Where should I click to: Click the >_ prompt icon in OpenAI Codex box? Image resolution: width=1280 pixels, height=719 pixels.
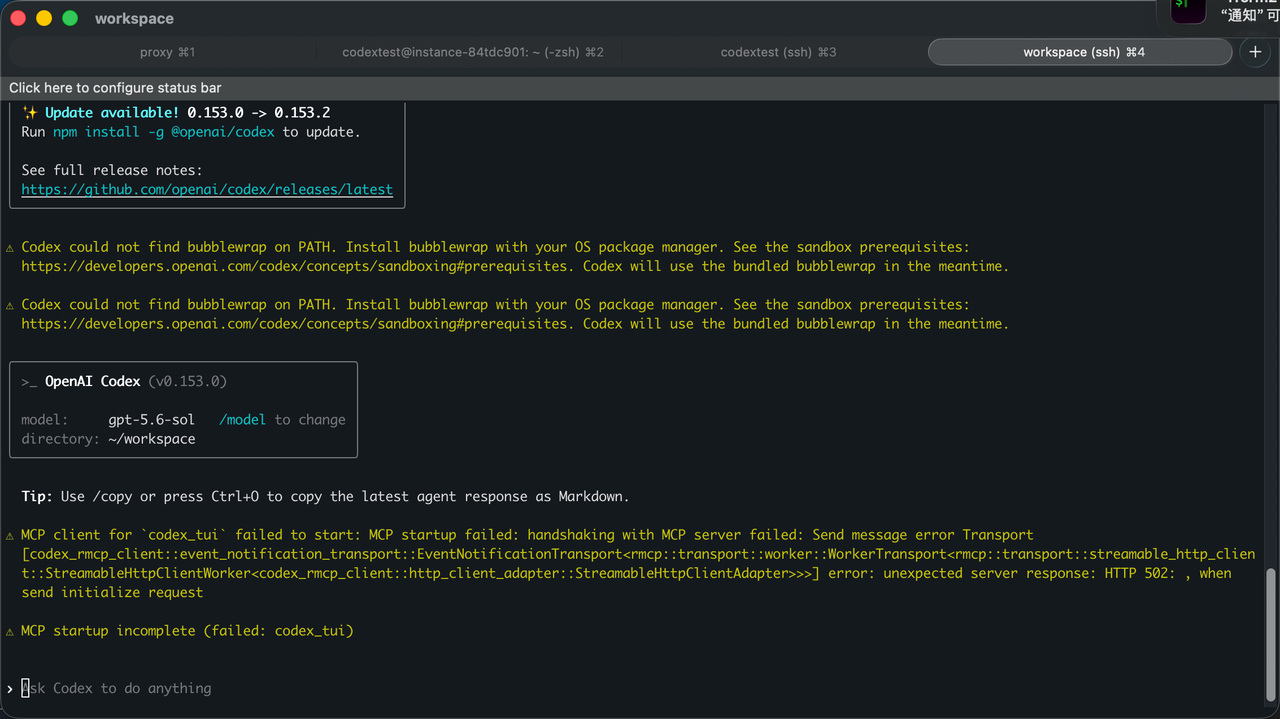click(29, 382)
